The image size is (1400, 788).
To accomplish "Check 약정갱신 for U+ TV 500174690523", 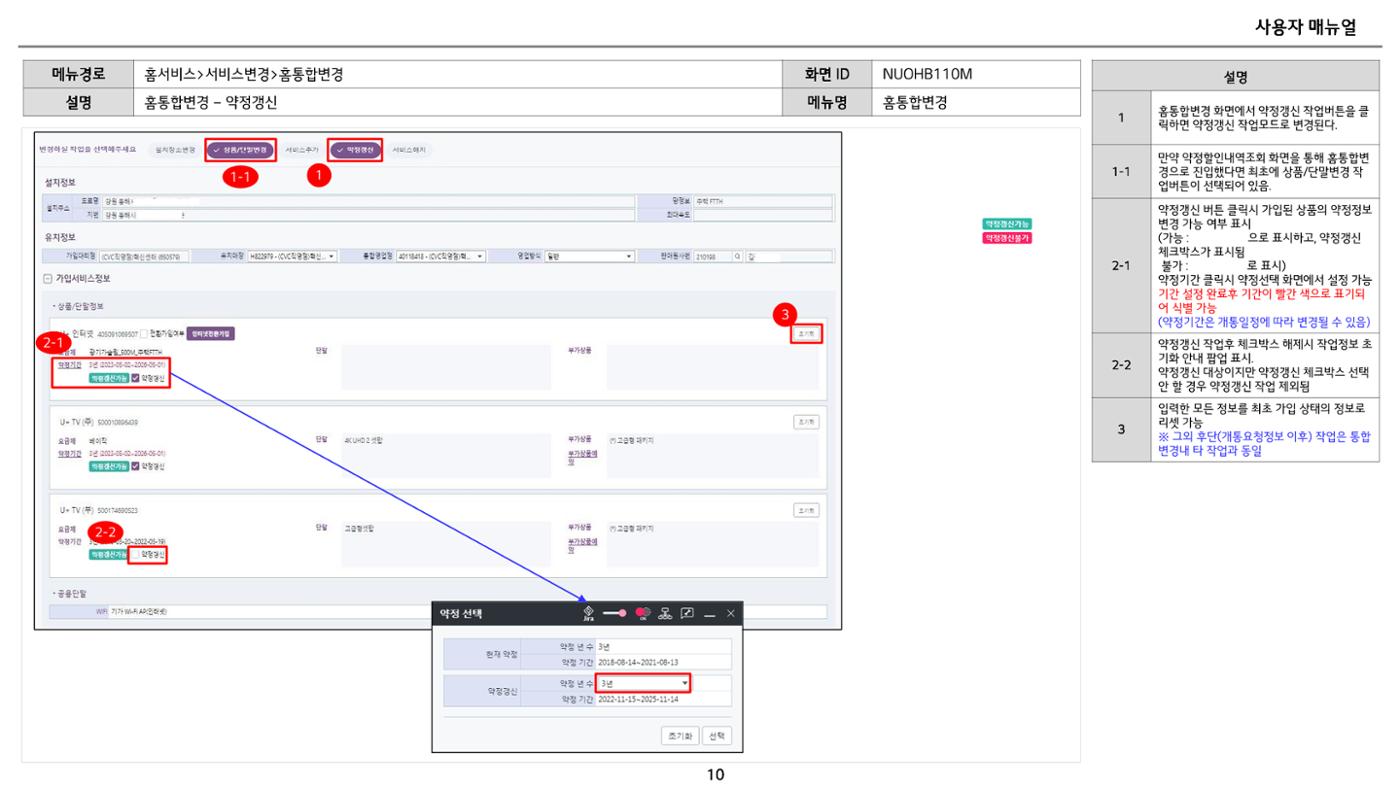I will 137,553.
